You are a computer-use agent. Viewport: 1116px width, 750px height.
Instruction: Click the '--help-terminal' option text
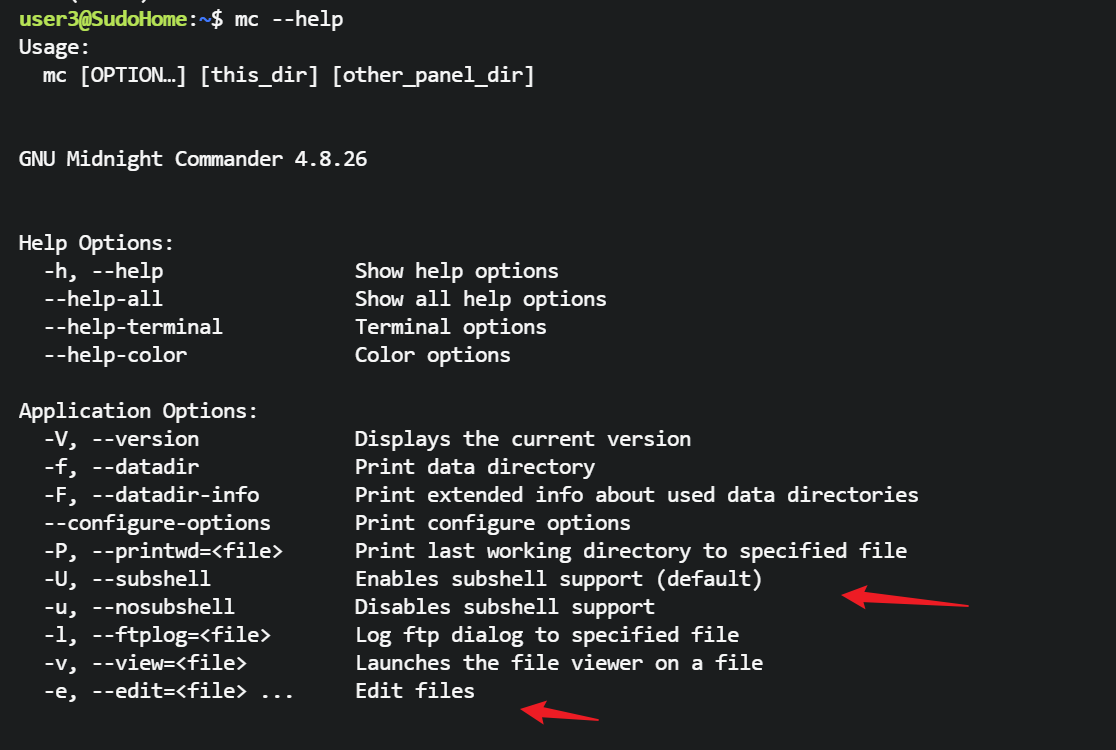pos(133,327)
